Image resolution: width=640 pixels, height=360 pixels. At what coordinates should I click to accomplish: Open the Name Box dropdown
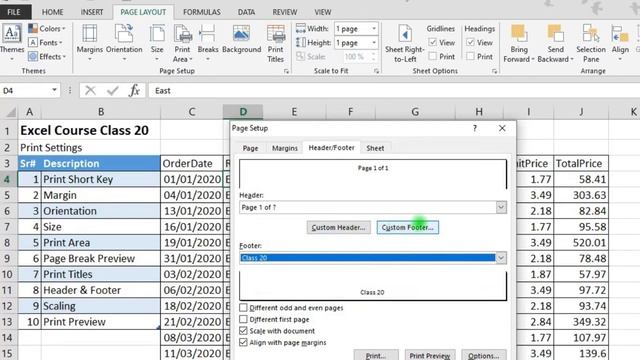(54, 90)
